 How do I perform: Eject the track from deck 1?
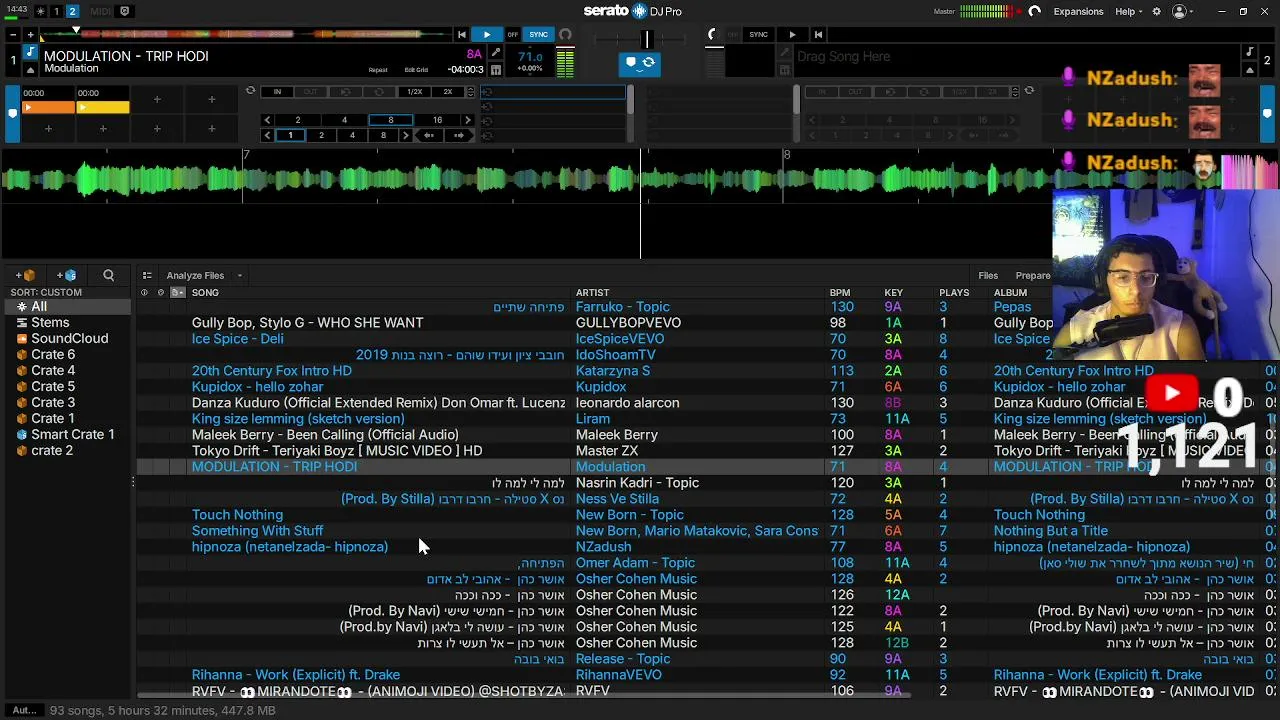click(x=30, y=70)
